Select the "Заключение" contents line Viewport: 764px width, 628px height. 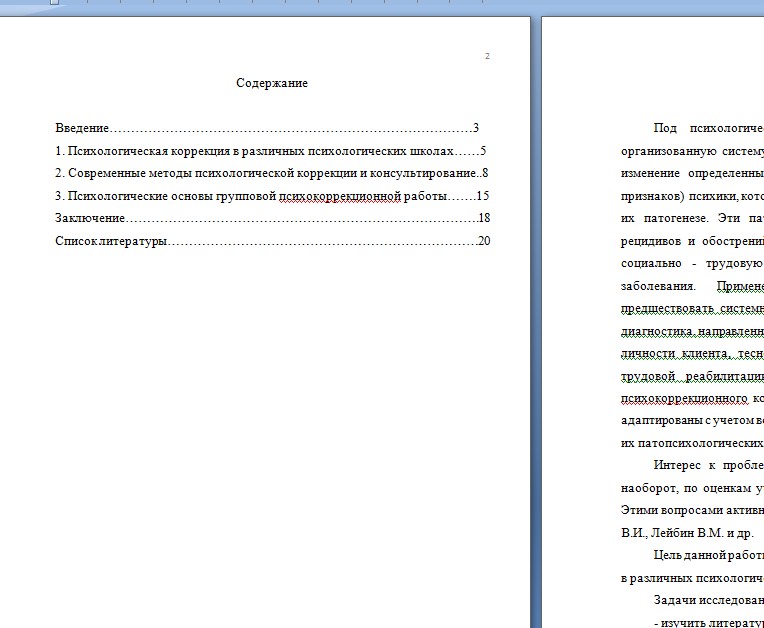click(272, 218)
